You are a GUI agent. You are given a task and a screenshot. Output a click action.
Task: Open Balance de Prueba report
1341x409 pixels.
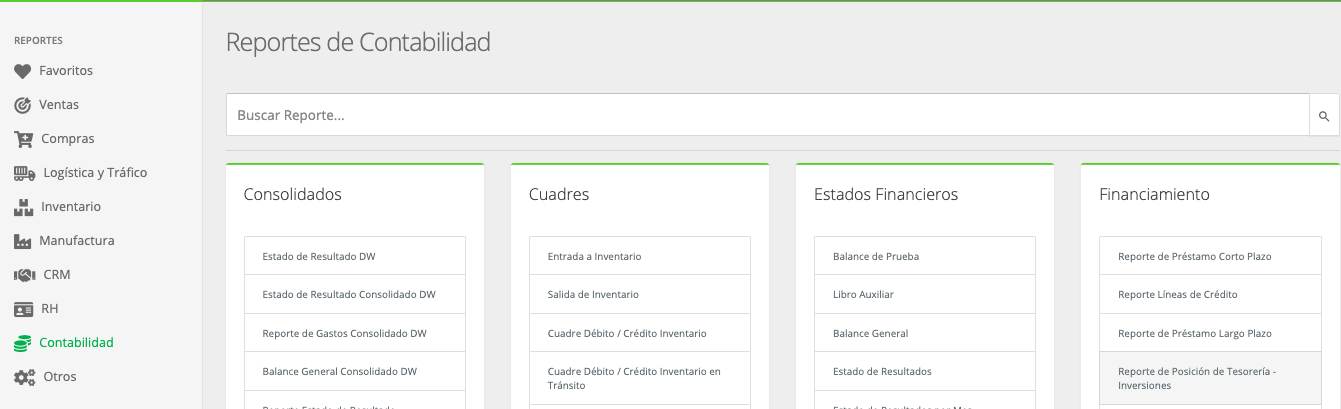point(925,256)
